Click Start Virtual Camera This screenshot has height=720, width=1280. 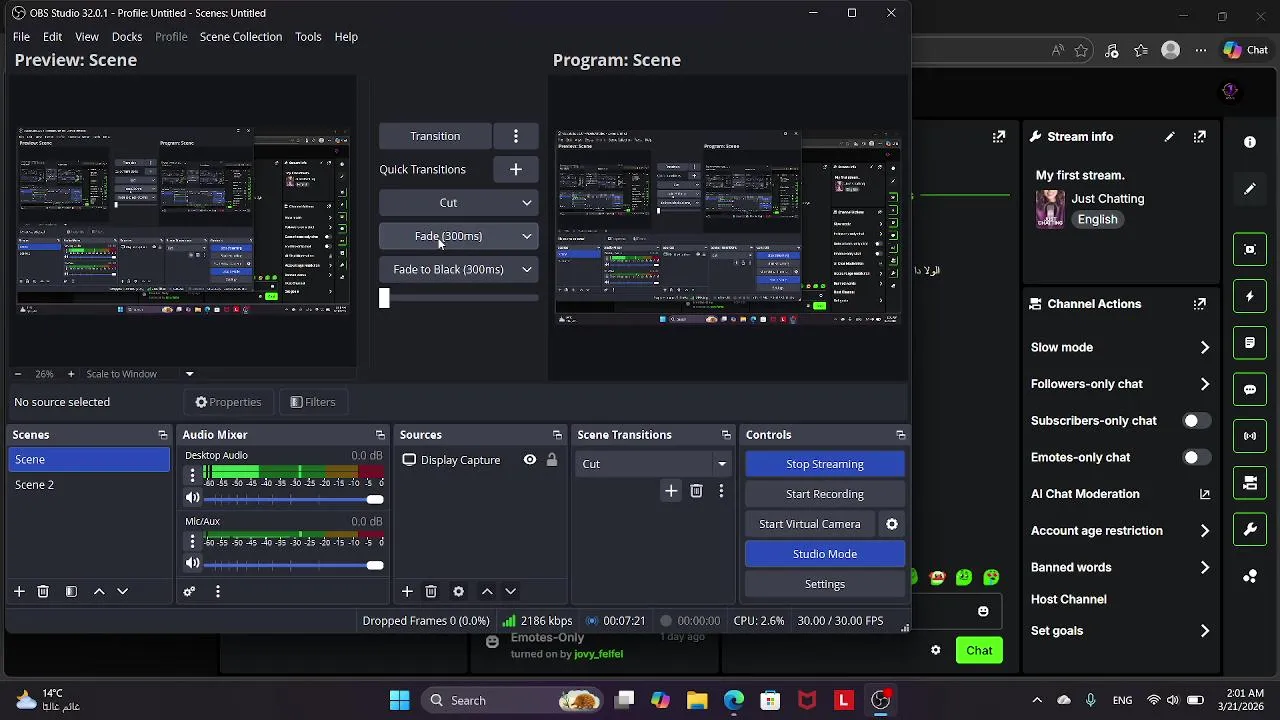click(x=810, y=524)
